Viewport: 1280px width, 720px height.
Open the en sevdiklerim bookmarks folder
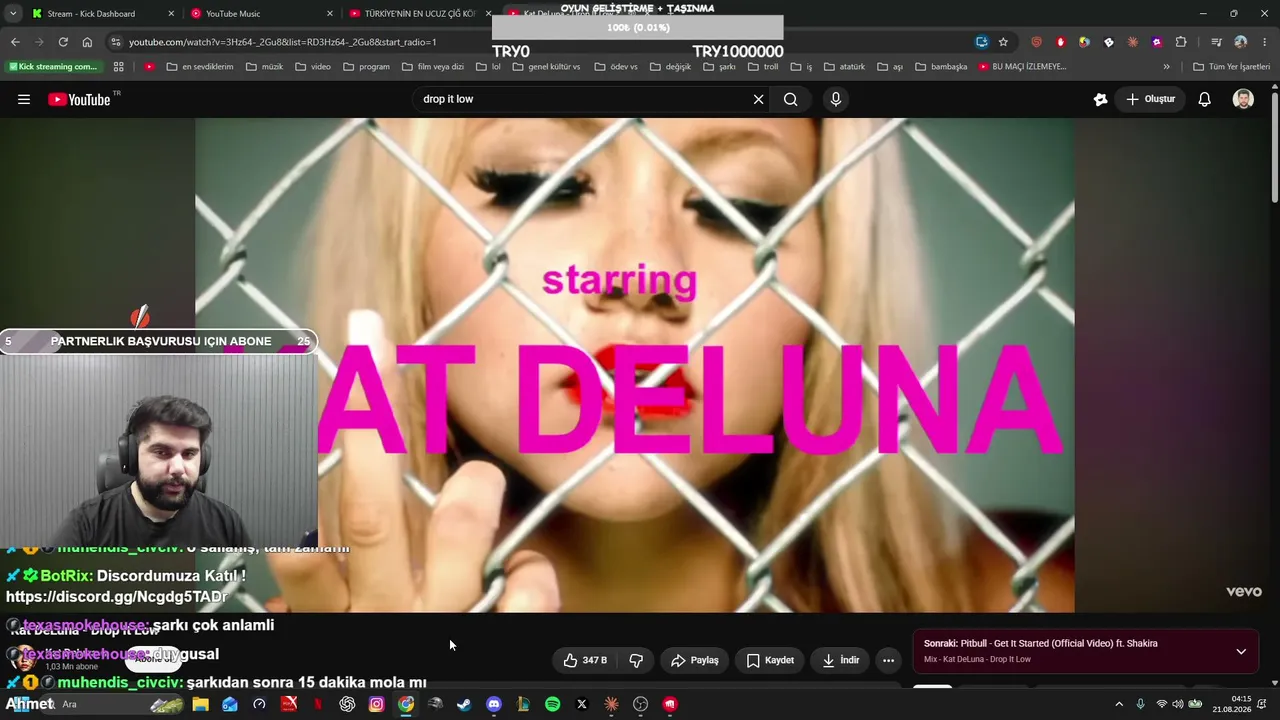tap(199, 67)
